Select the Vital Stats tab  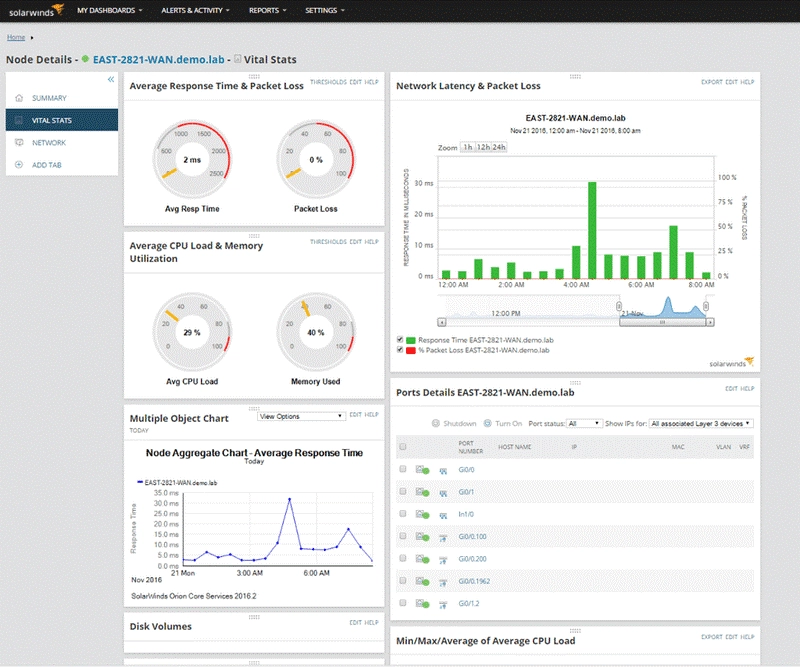point(62,120)
